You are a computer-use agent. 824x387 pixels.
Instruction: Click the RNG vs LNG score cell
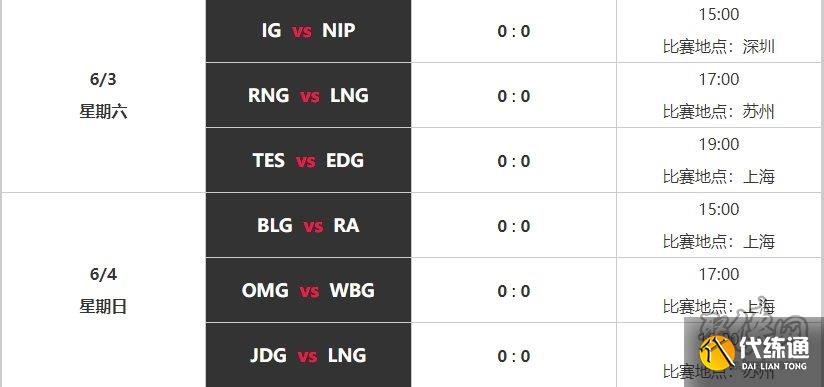click(x=513, y=95)
